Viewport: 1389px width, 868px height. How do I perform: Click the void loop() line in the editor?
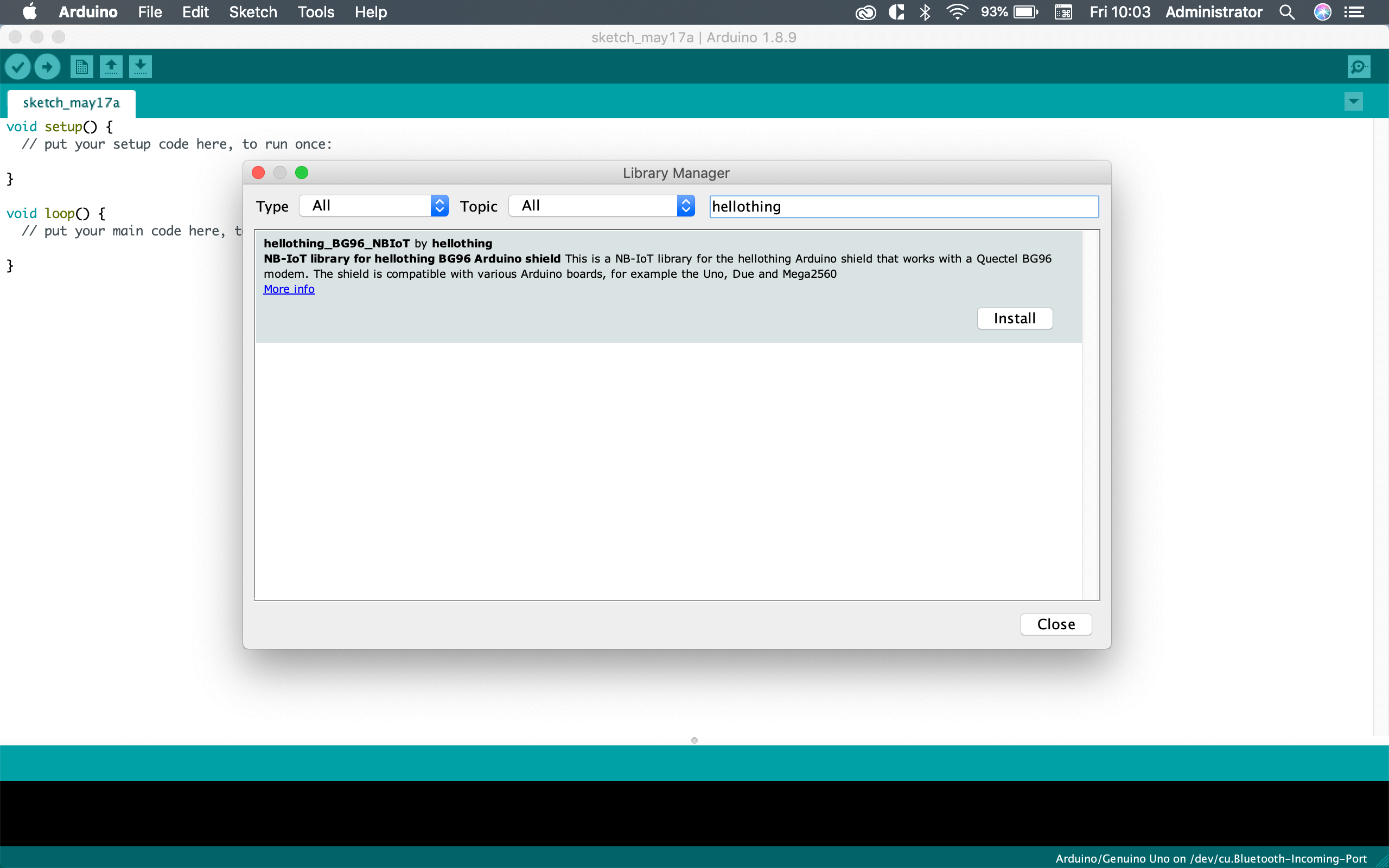(x=56, y=214)
